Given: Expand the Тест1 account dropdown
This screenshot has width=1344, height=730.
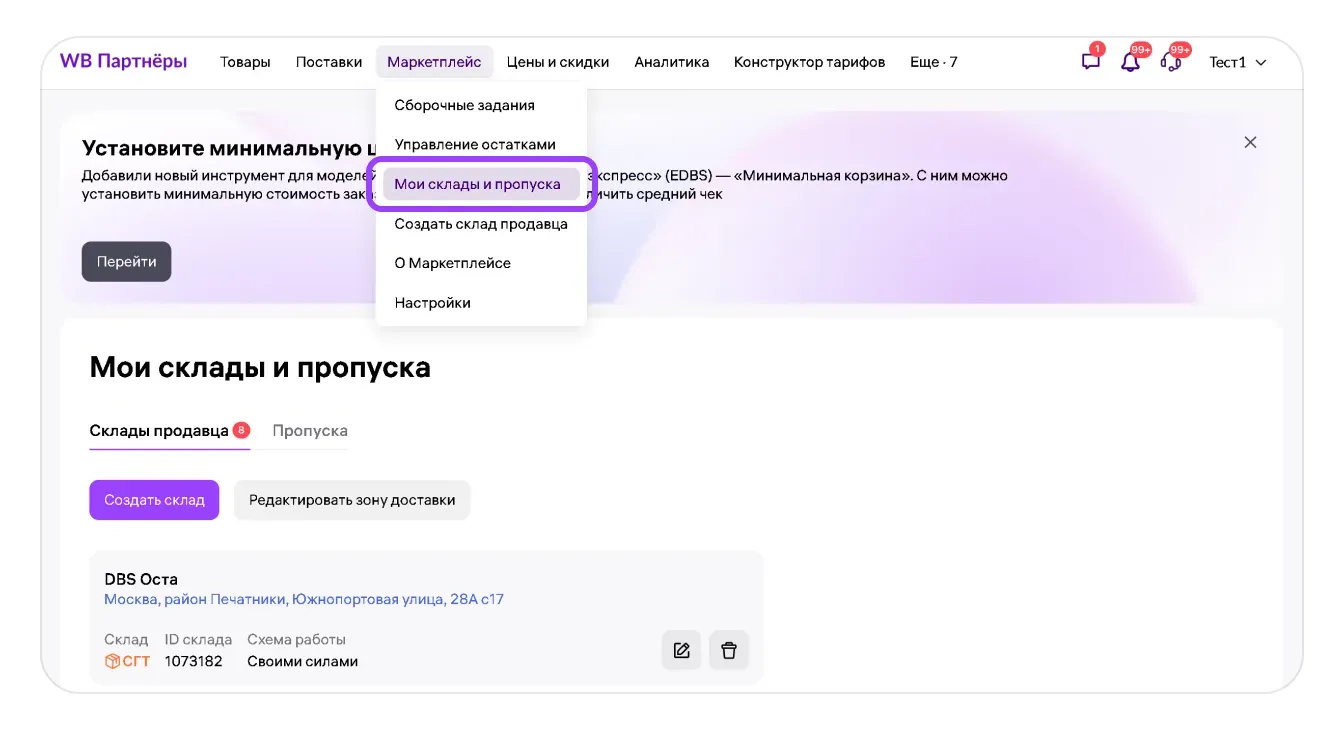Looking at the screenshot, I should (x=1238, y=62).
